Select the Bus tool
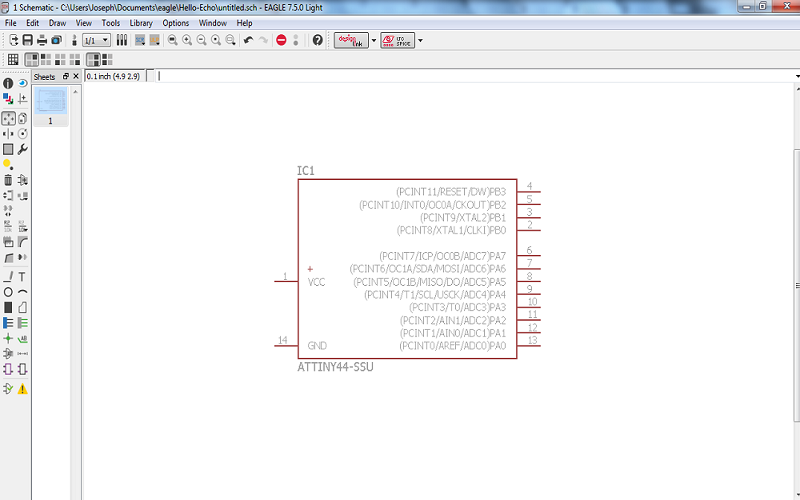 click(x=8, y=323)
